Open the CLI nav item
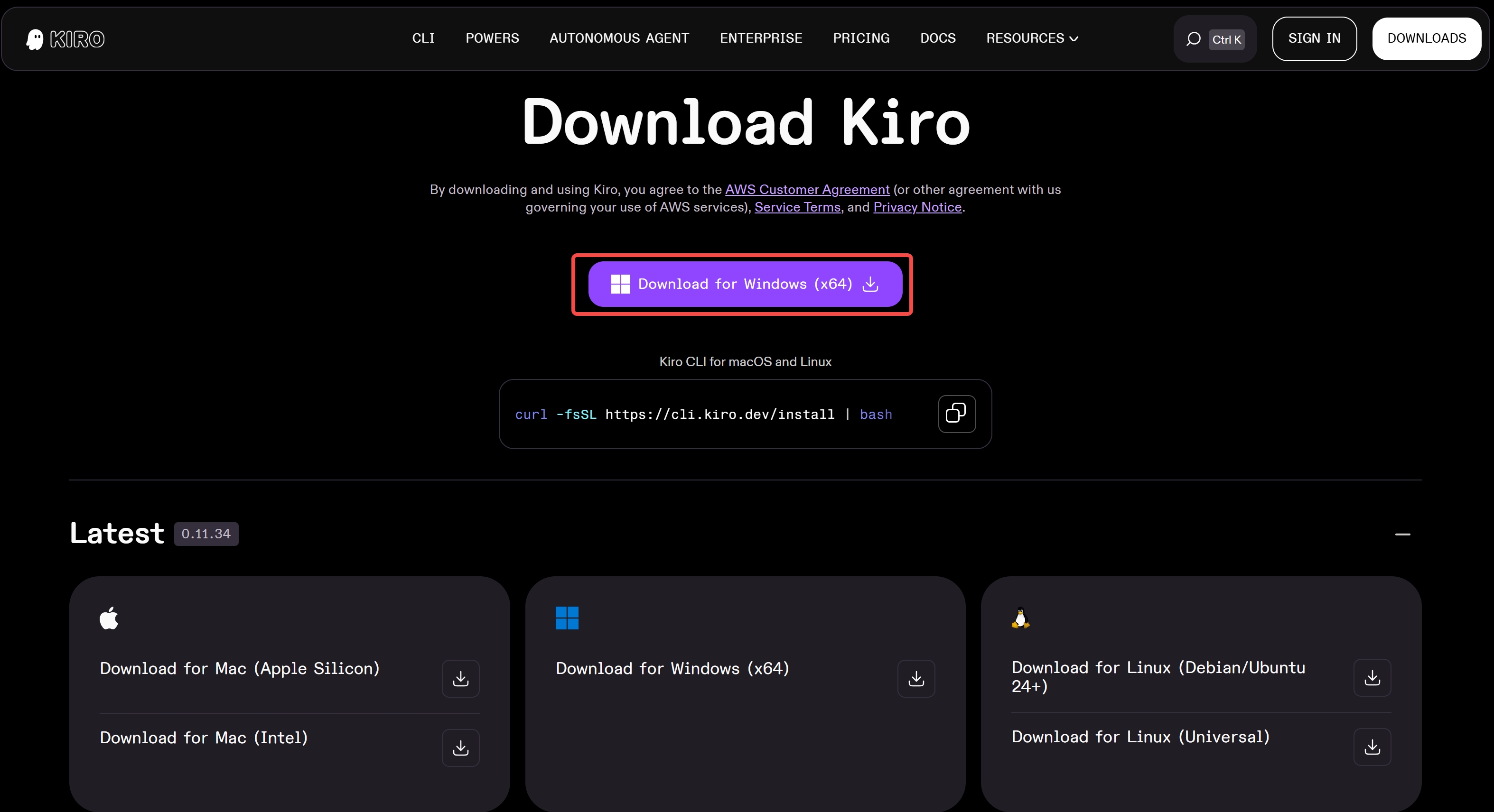The height and width of the screenshot is (812, 1494). (423, 38)
